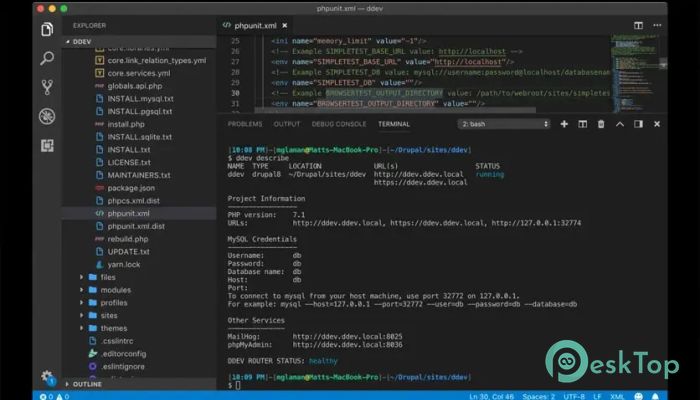Open the Manage gear icon

pos(47,377)
